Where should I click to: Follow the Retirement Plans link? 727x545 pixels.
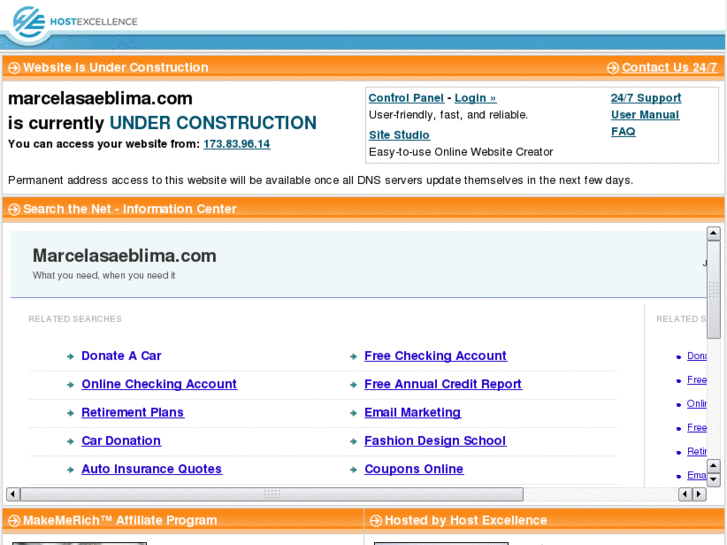click(133, 412)
